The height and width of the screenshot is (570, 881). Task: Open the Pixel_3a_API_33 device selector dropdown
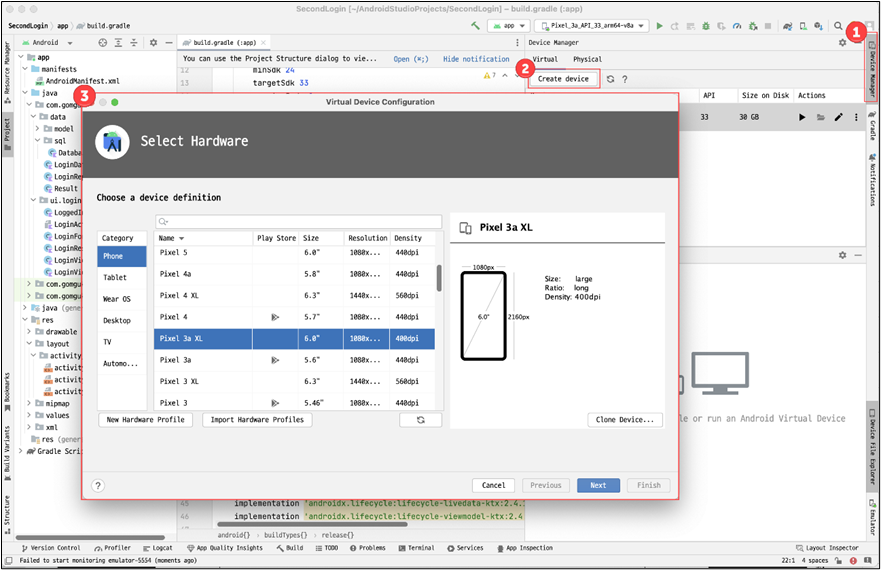click(592, 26)
